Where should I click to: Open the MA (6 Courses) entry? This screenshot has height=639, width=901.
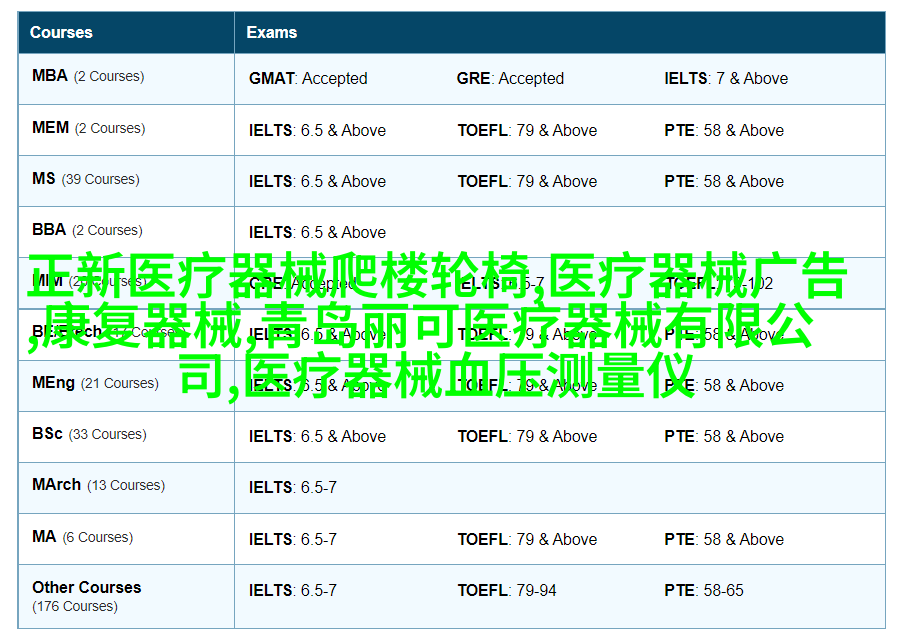coord(82,537)
